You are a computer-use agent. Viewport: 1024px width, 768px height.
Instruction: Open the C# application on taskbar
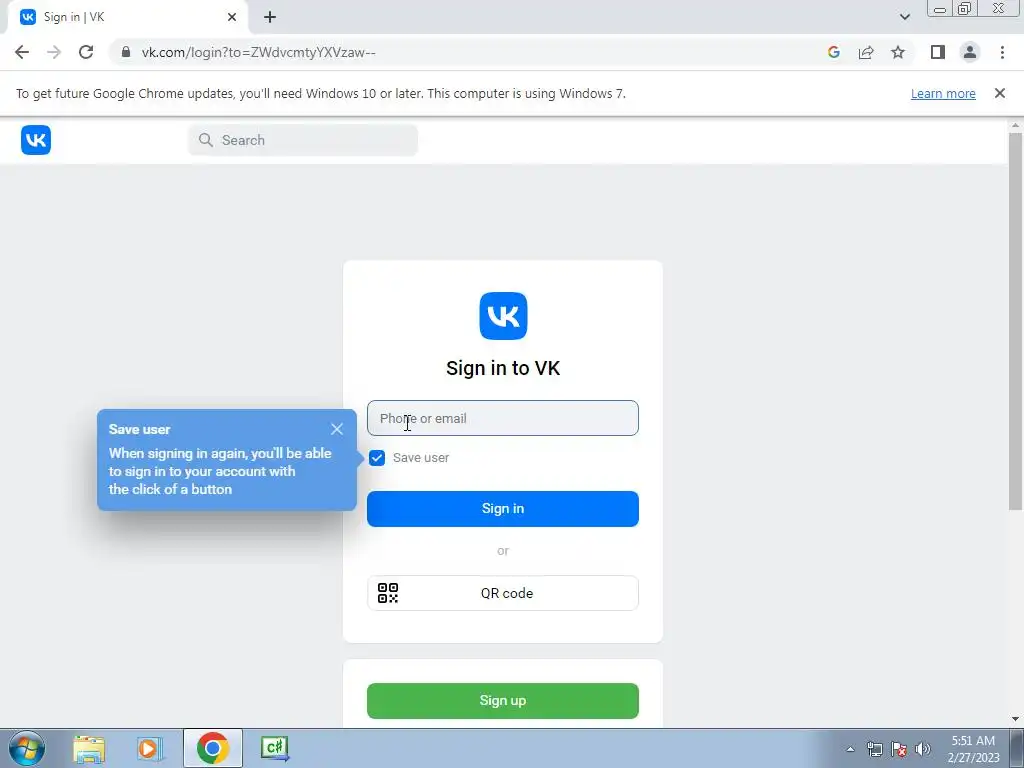coord(274,748)
